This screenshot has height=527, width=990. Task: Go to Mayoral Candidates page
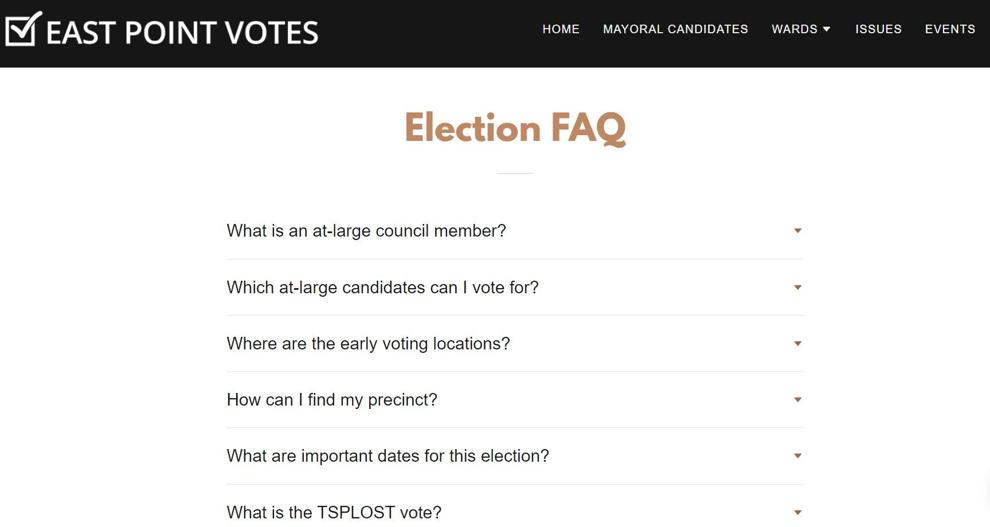[x=675, y=29]
